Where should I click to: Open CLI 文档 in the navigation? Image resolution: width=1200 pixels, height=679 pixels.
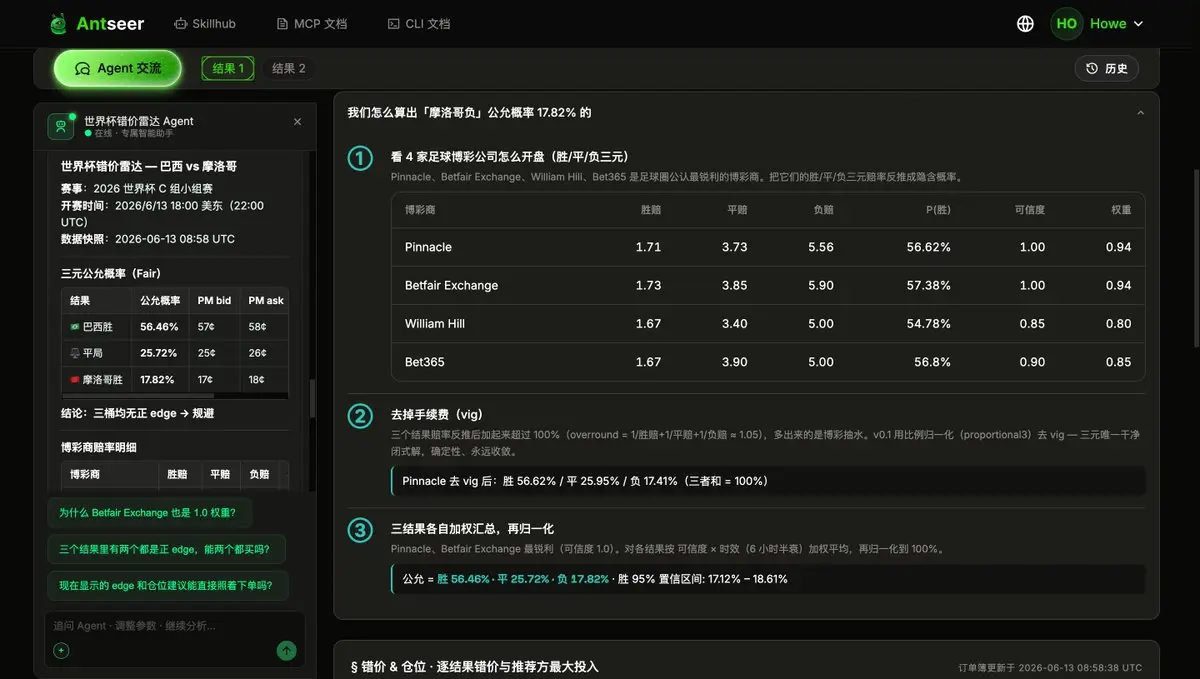418,23
